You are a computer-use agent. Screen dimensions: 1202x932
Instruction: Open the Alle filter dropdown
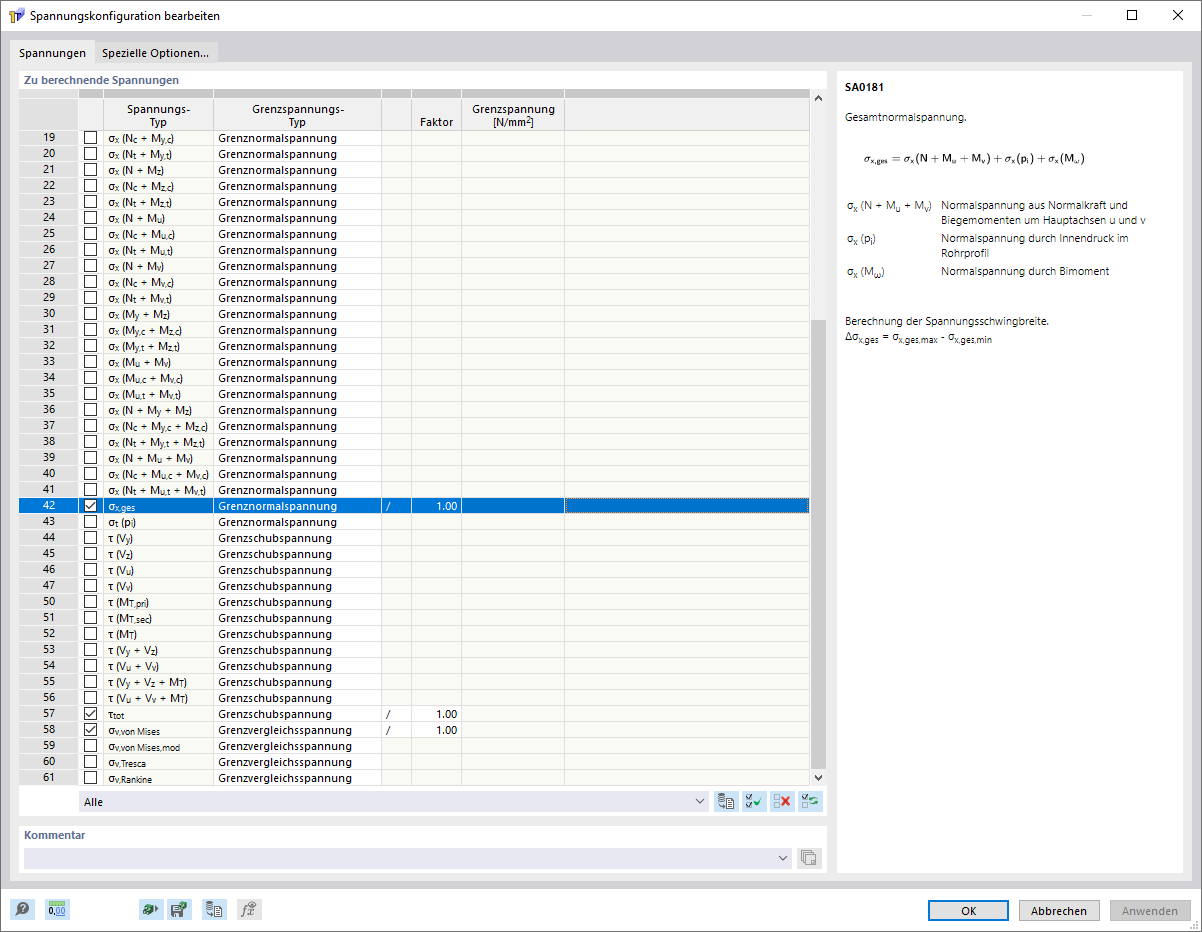point(700,801)
